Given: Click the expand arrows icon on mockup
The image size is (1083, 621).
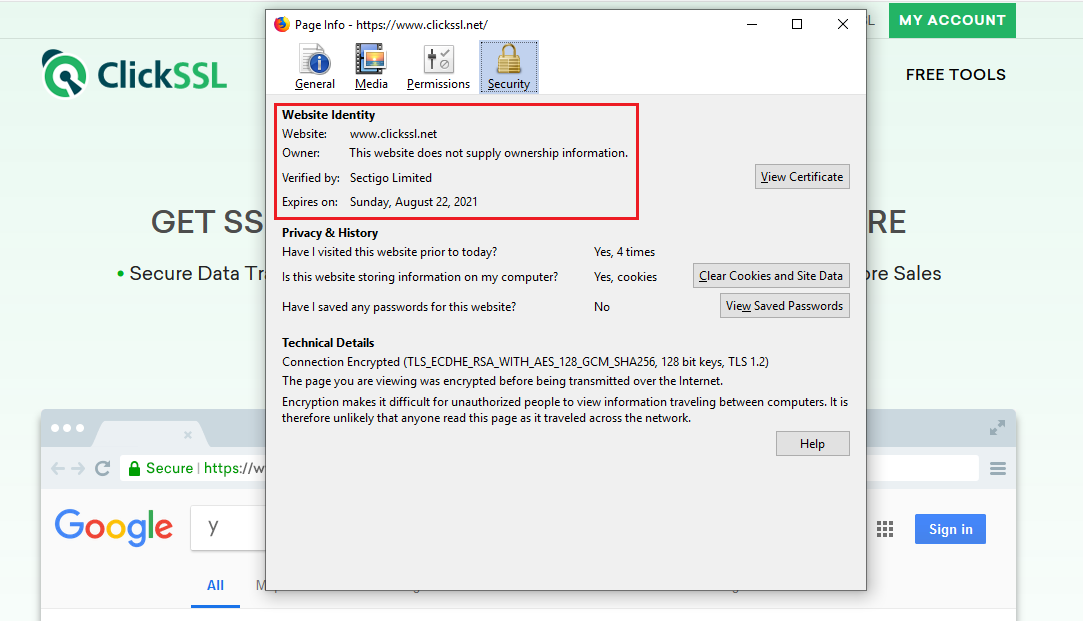Looking at the screenshot, I should (x=997, y=428).
